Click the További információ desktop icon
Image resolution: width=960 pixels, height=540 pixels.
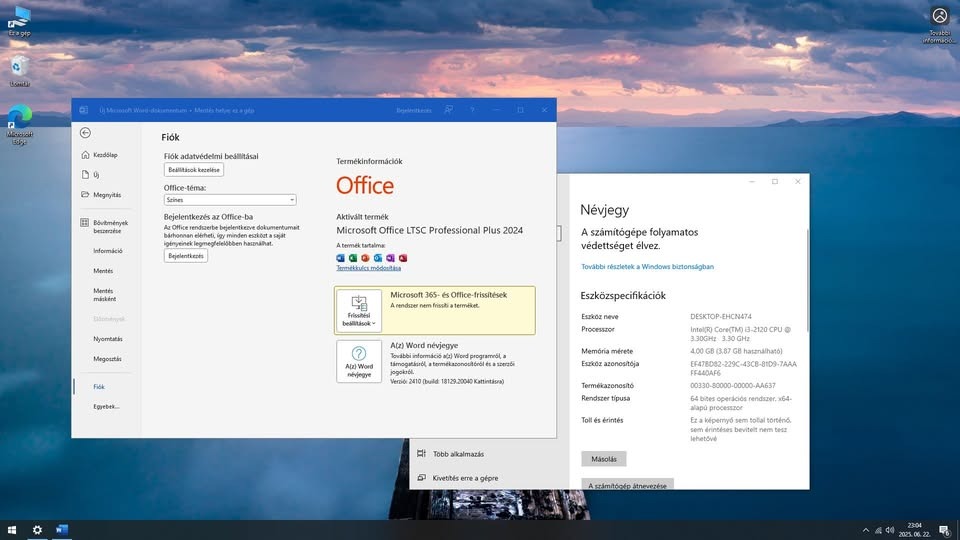(940, 26)
